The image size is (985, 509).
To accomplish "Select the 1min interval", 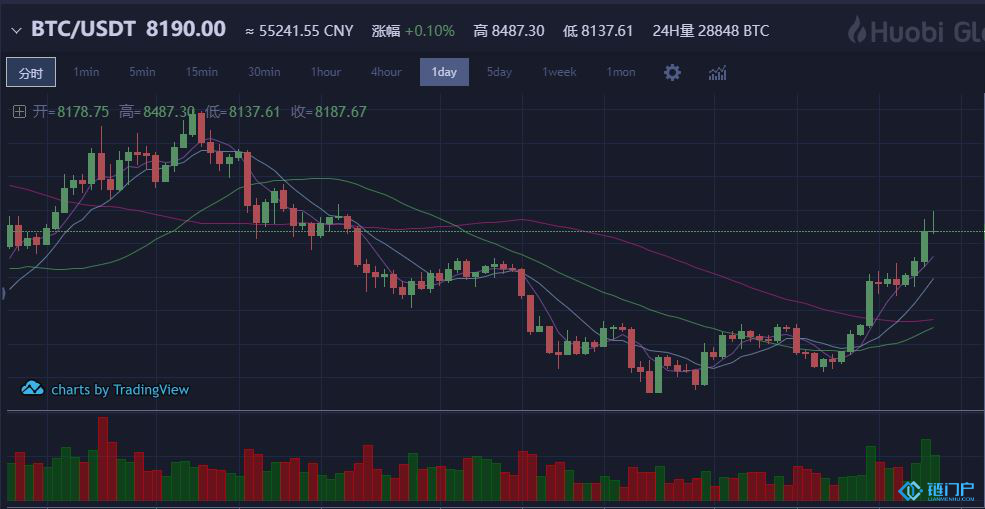I will point(86,73).
